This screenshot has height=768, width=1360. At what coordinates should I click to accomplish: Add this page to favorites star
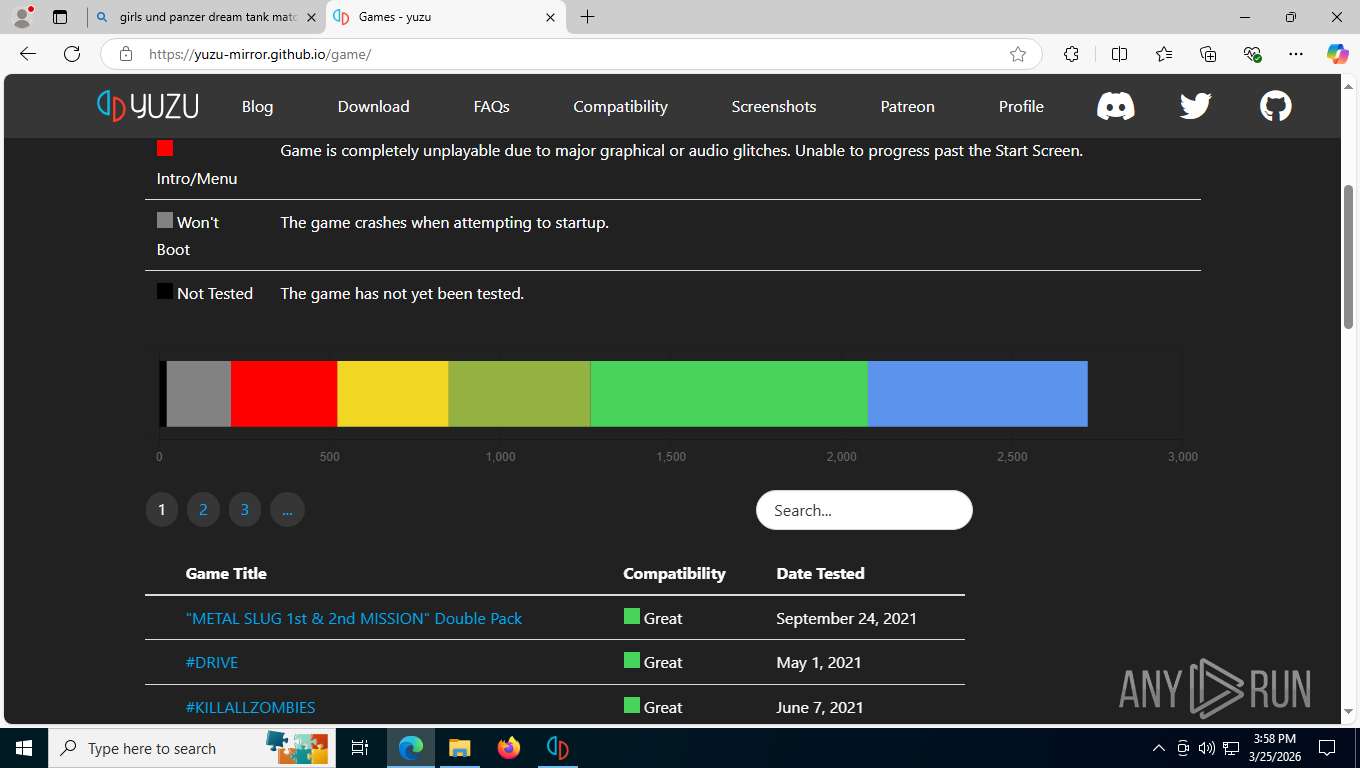(x=1018, y=54)
